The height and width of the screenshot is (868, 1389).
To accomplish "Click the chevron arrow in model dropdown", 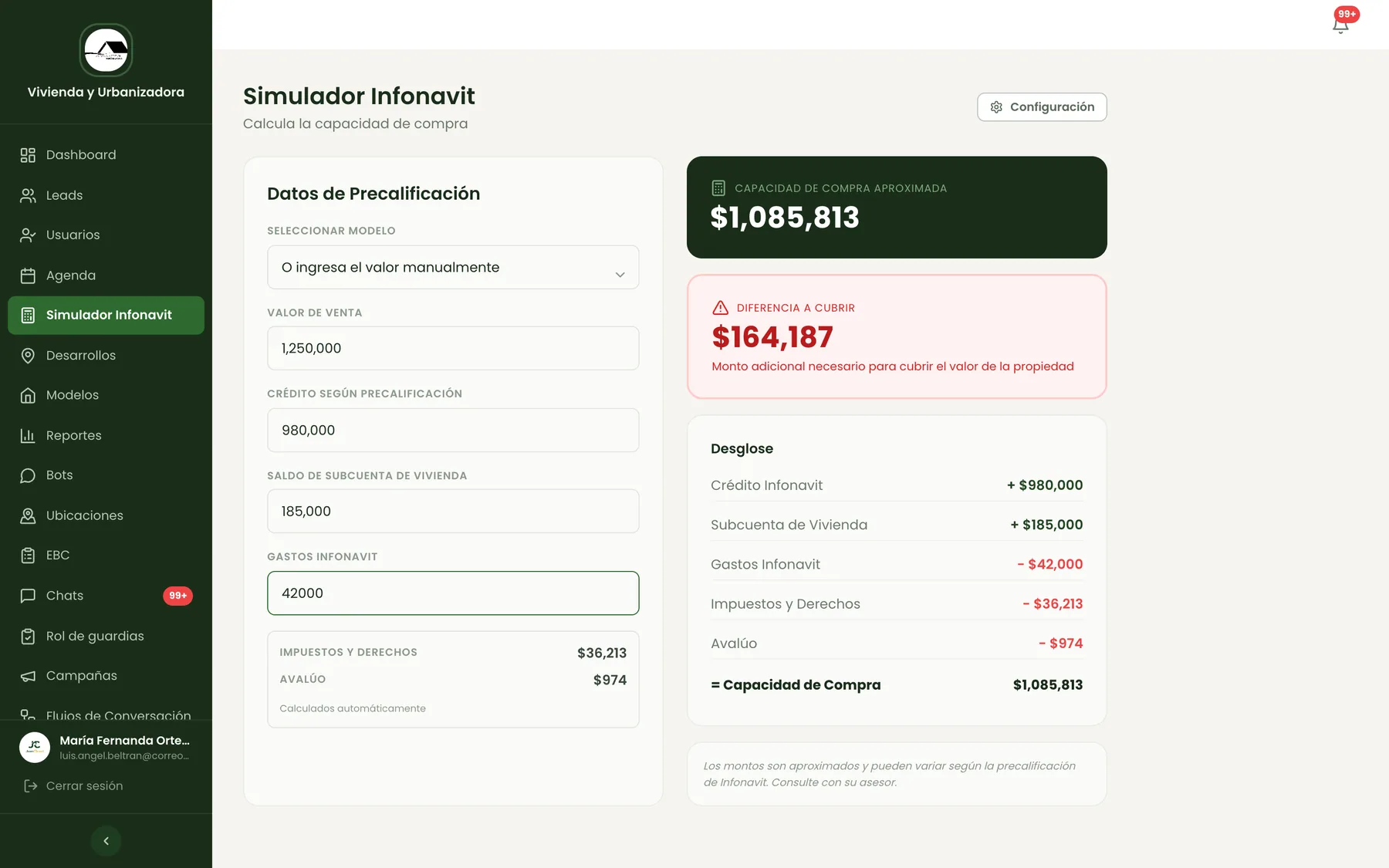I will (x=620, y=275).
